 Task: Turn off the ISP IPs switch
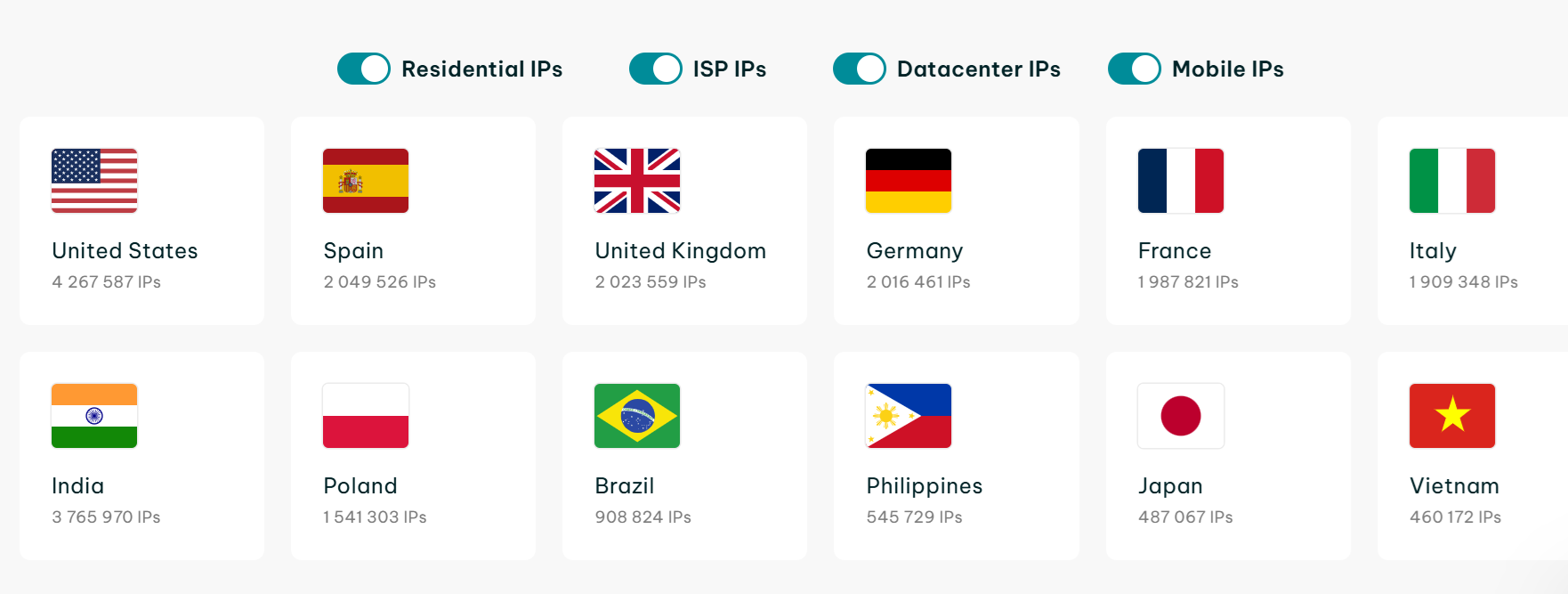tap(656, 68)
